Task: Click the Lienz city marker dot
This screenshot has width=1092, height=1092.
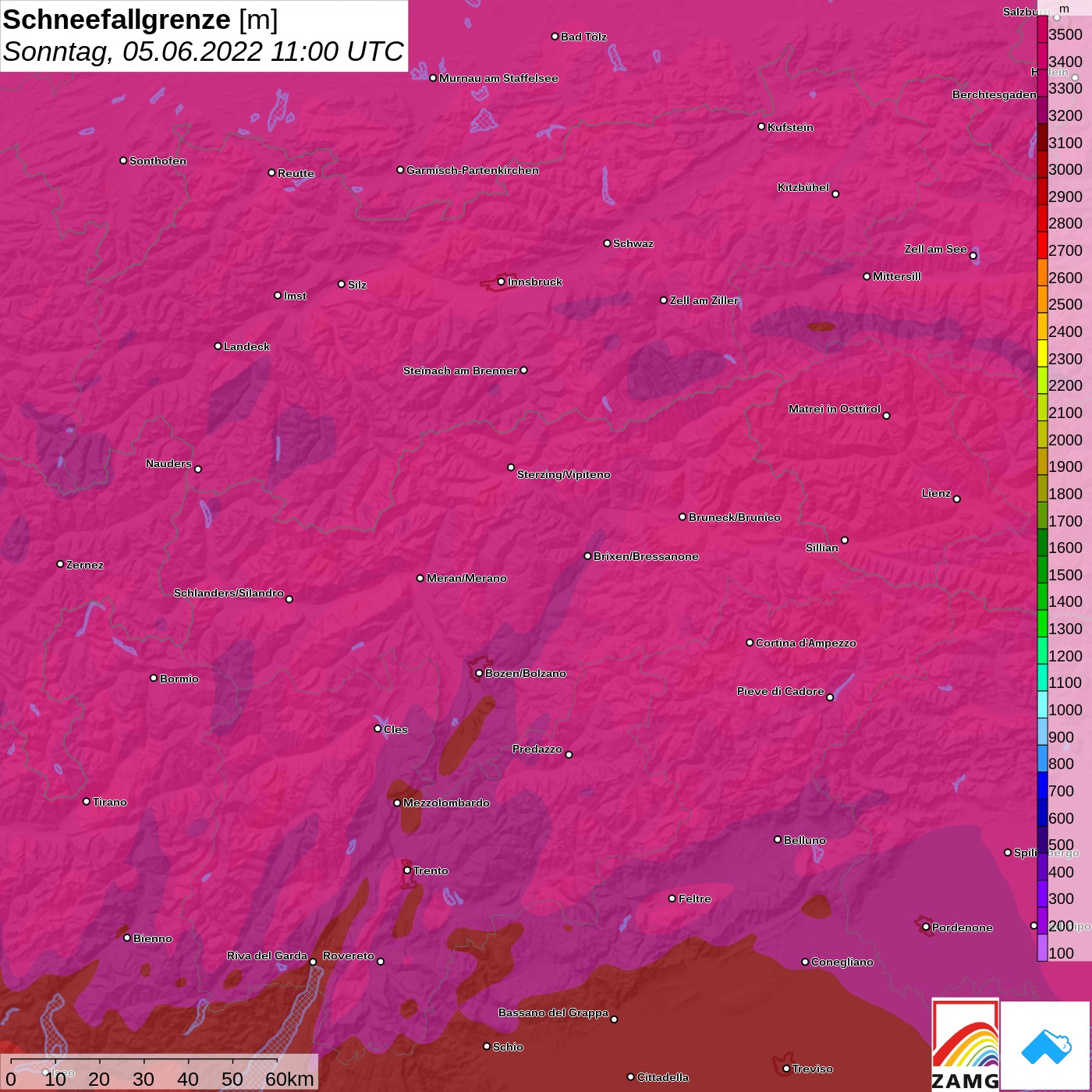Action: 957,499
